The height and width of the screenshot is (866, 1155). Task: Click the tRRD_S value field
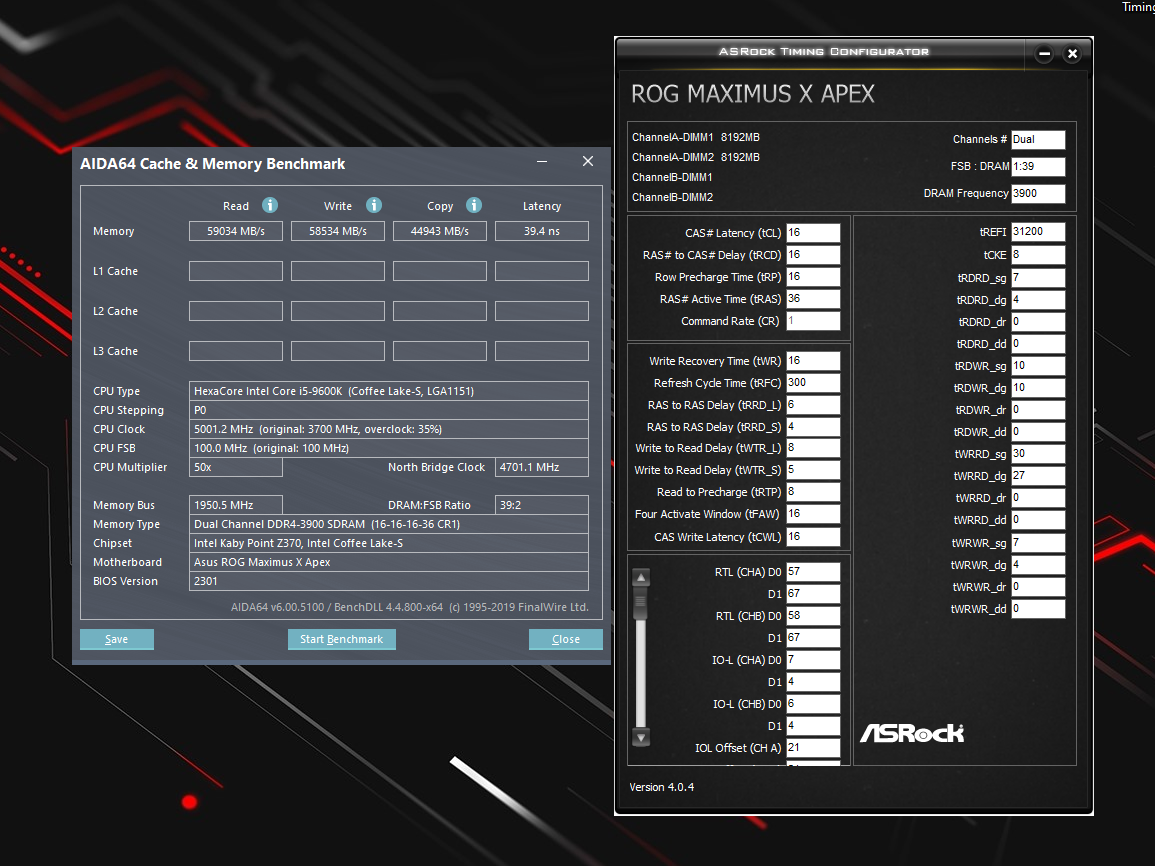coord(813,427)
